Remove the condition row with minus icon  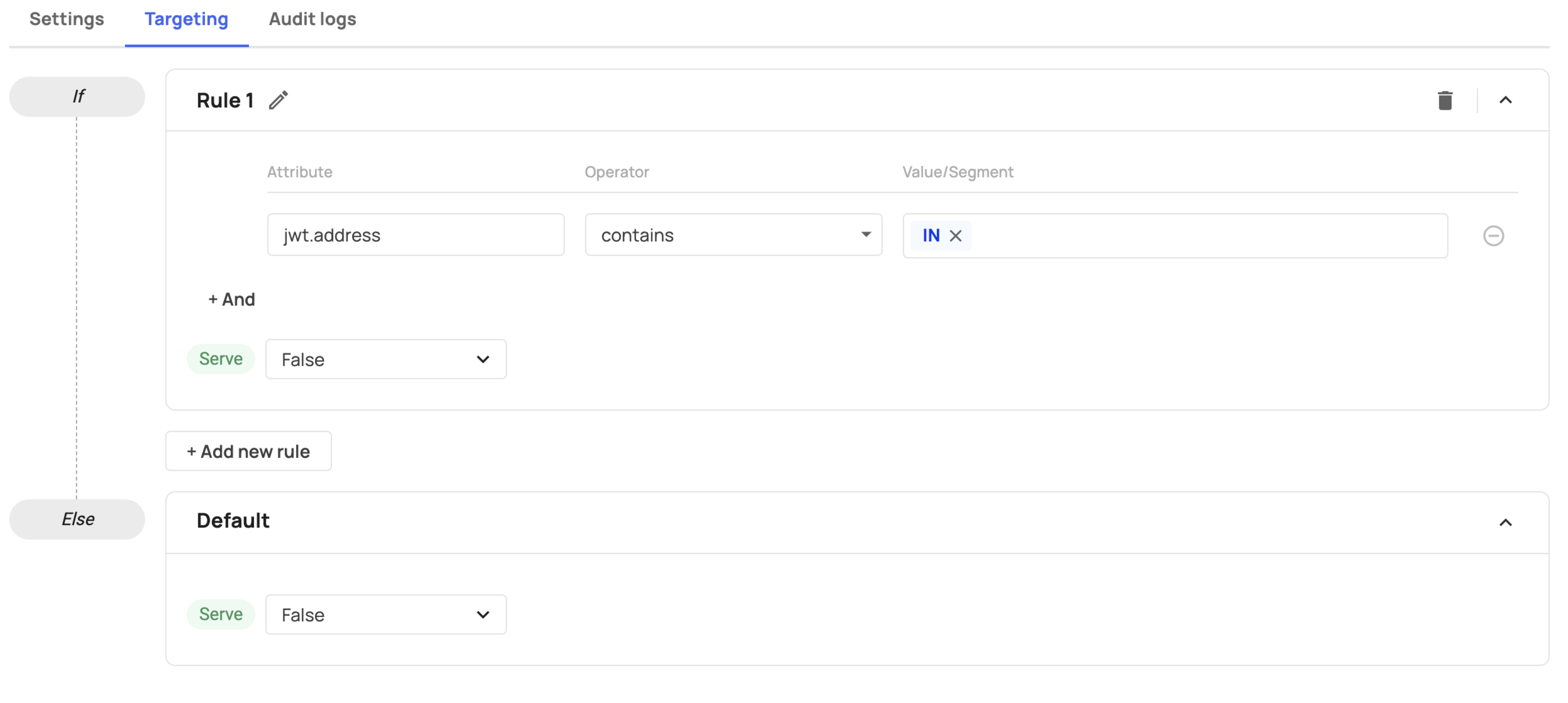tap(1493, 235)
